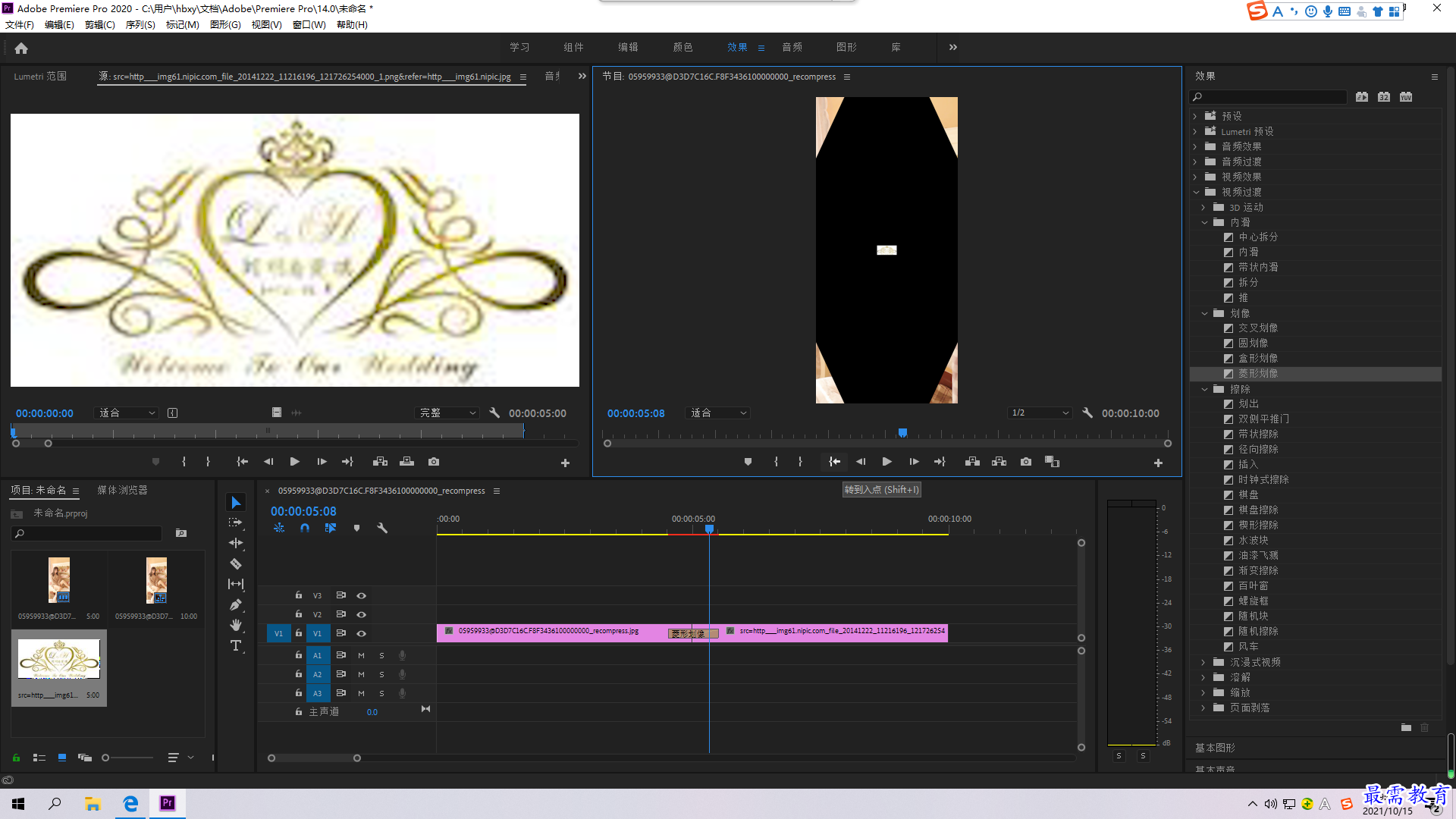Select the Selection tool arrow
The width and height of the screenshot is (1456, 819).
236,503
